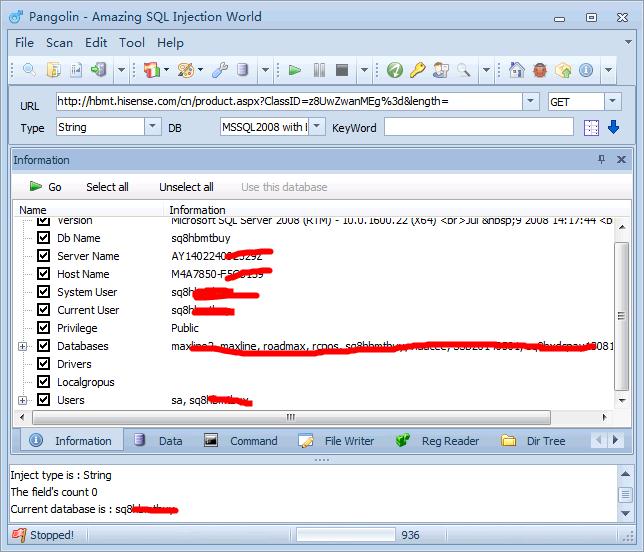Open dropdown arrow beside palette icon
644x552 pixels.
(x=200, y=69)
